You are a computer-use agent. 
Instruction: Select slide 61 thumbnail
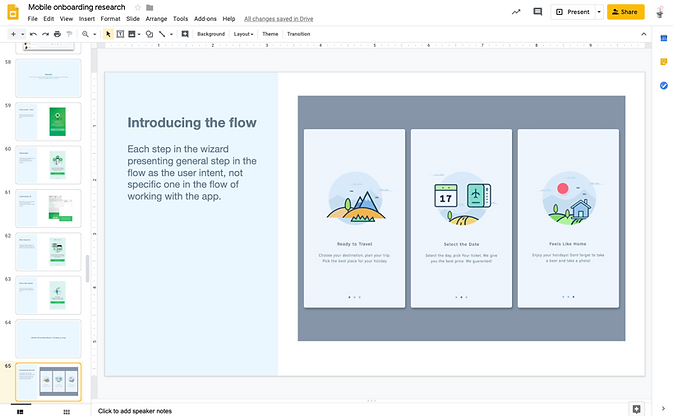click(48, 208)
